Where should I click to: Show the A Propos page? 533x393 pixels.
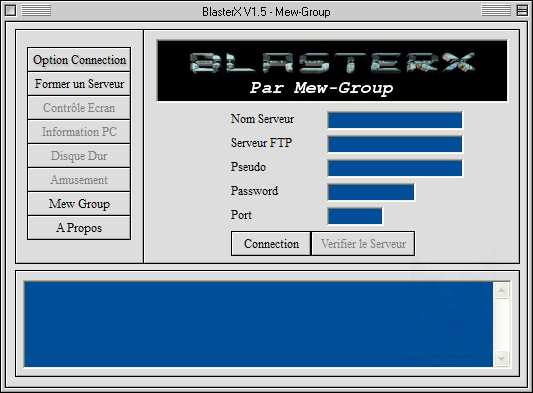point(79,228)
